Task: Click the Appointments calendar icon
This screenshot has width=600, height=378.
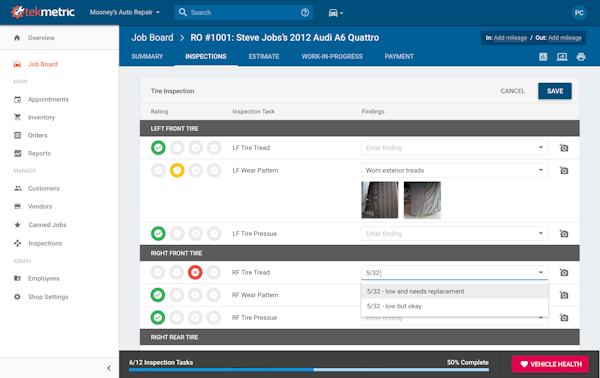Action: [x=17, y=99]
